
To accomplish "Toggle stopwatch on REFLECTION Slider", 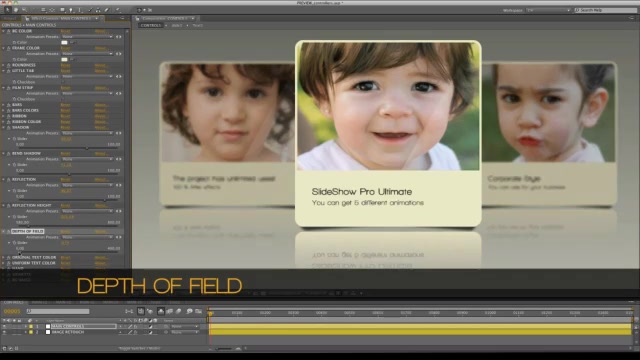I will tap(14, 191).
